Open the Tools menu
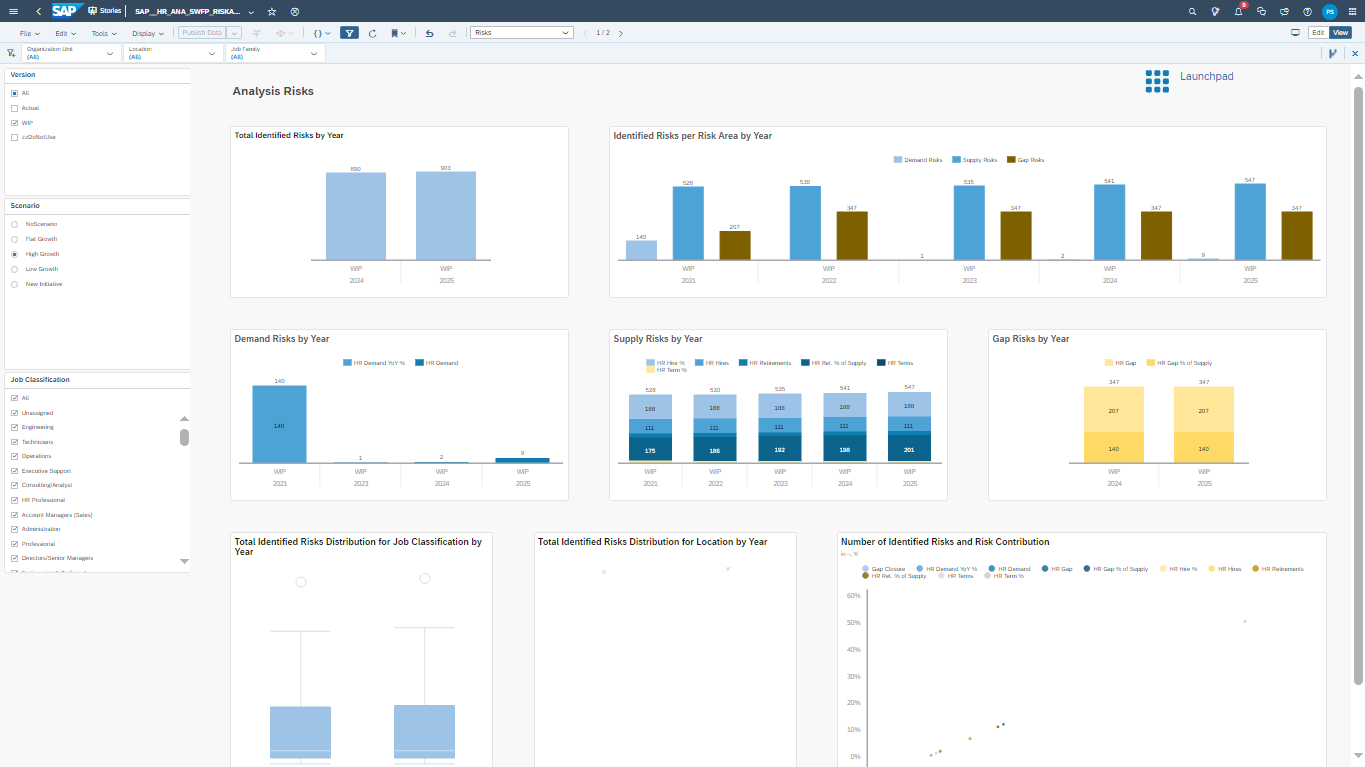 point(104,33)
